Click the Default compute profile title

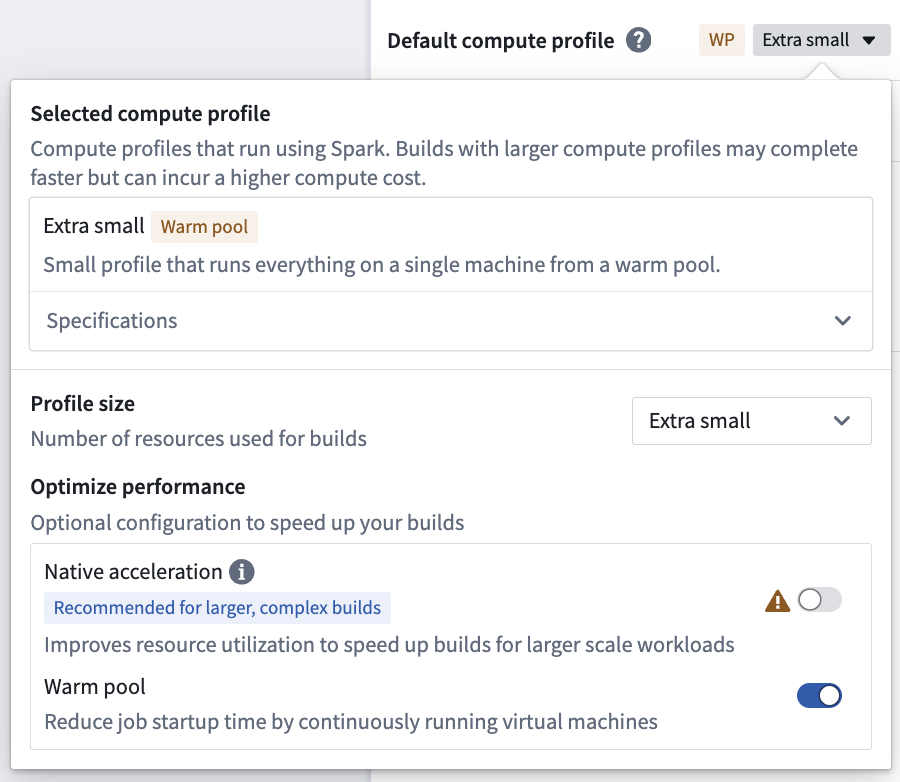[x=500, y=40]
